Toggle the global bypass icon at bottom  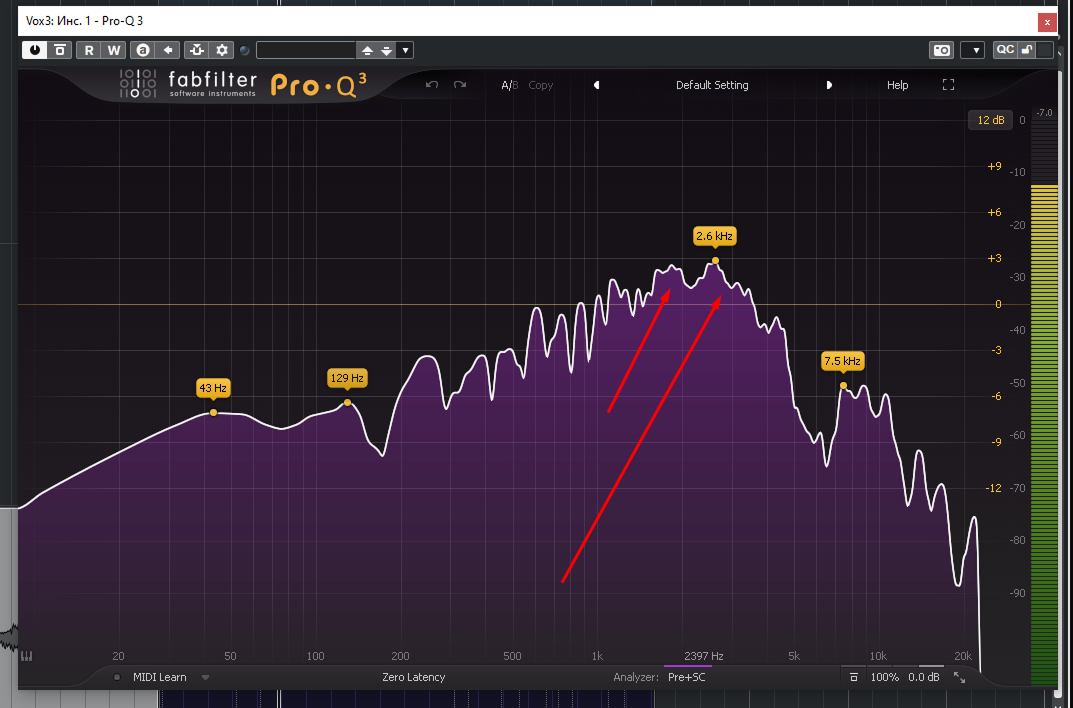tap(853, 677)
